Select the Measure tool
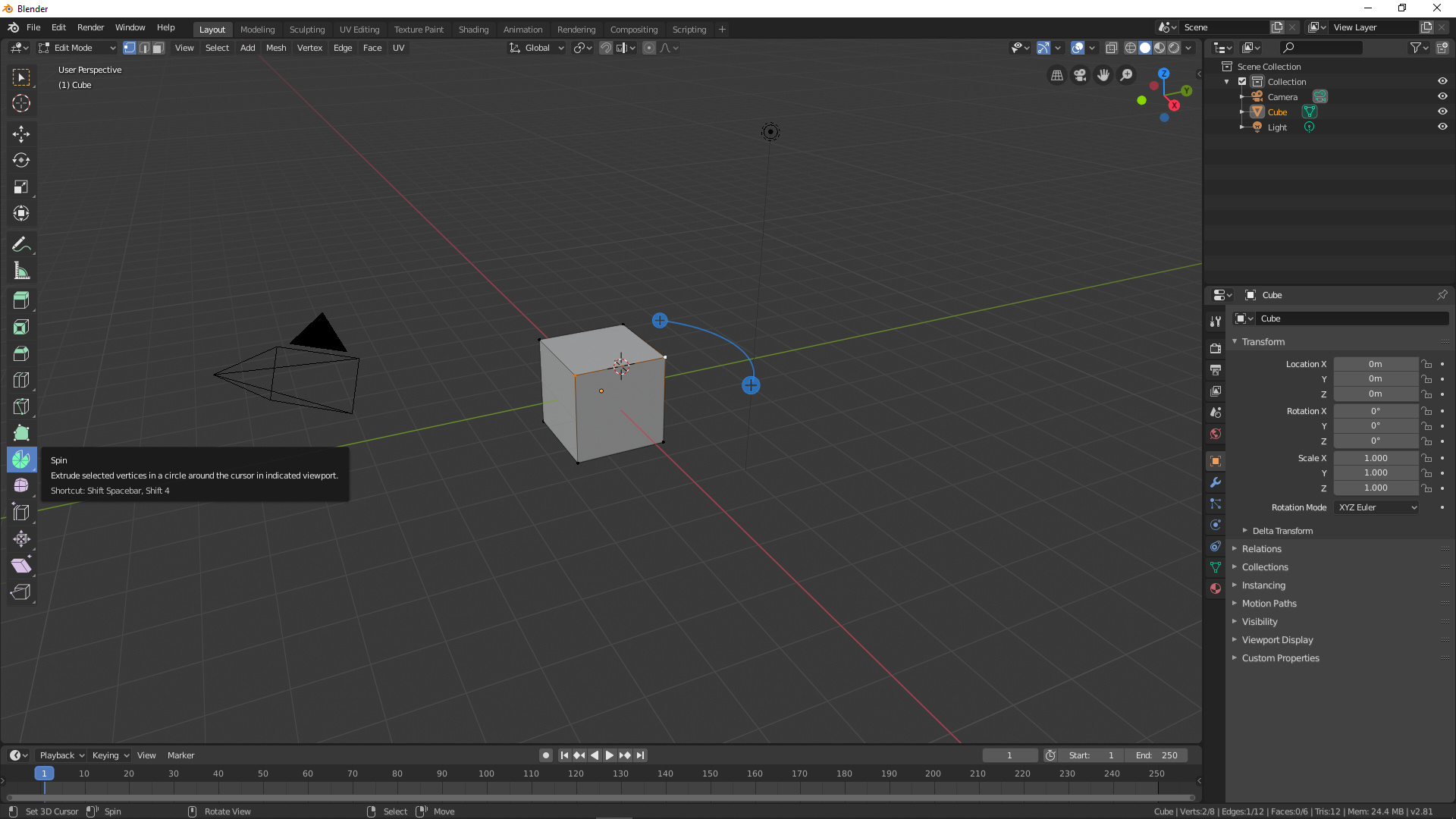The width and height of the screenshot is (1456, 819). (x=21, y=271)
